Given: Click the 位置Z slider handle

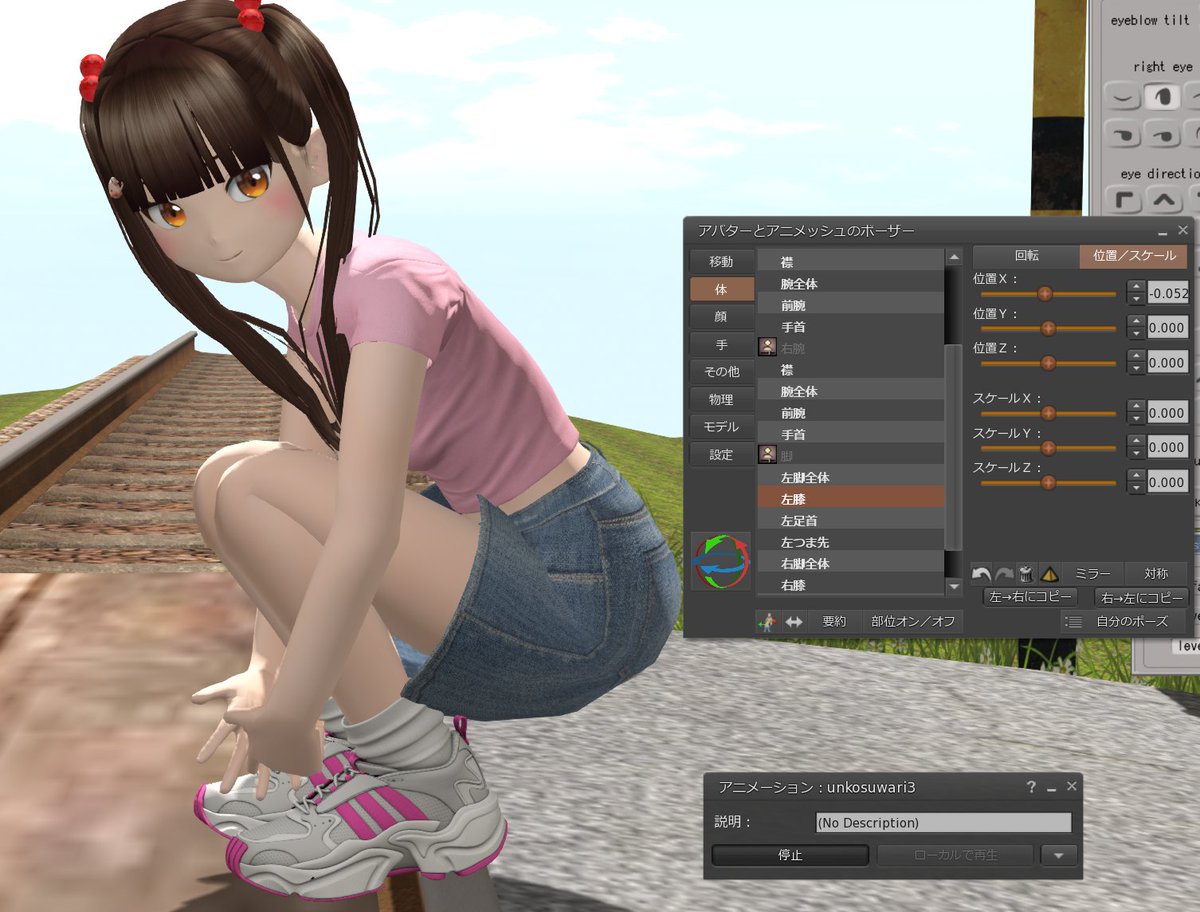Looking at the screenshot, I should (1049, 363).
